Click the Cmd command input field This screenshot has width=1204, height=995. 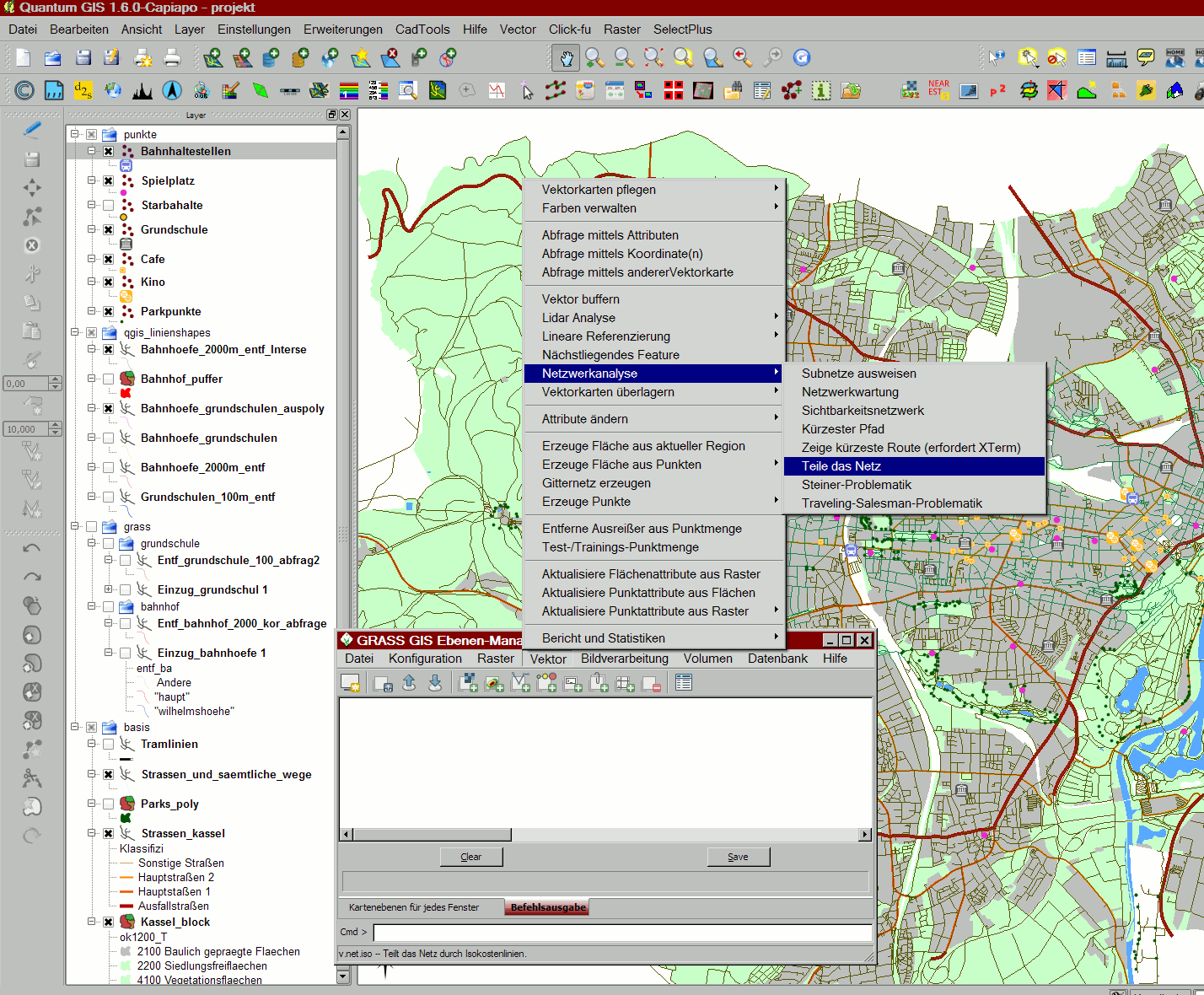[x=622, y=932]
